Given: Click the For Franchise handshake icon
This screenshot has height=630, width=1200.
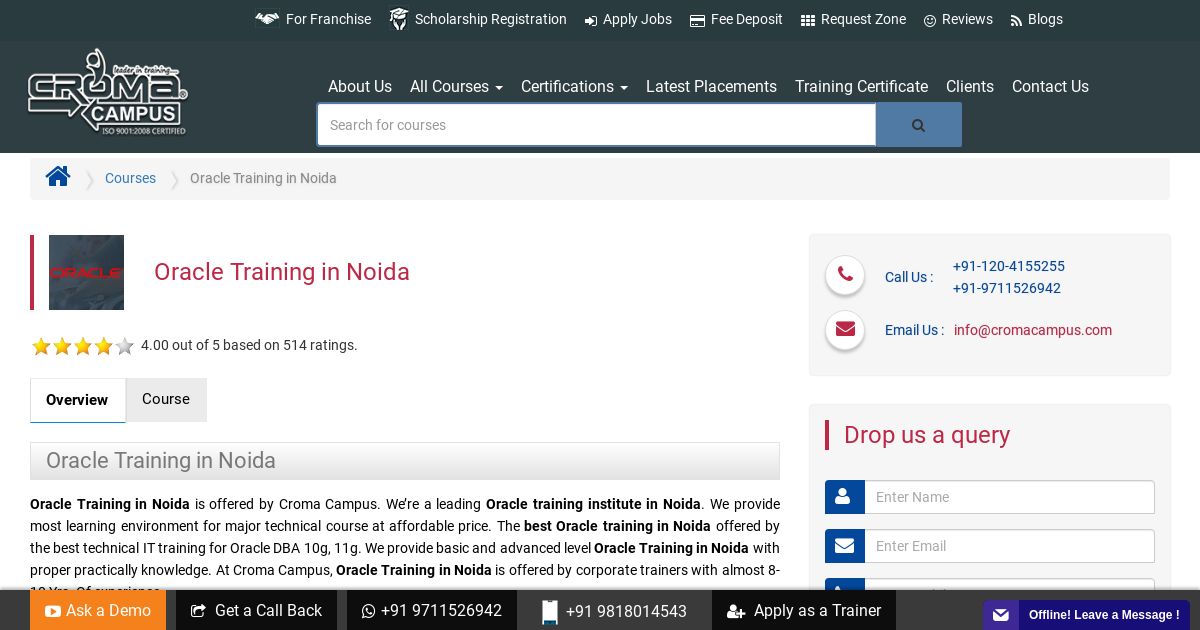Looking at the screenshot, I should [x=267, y=19].
